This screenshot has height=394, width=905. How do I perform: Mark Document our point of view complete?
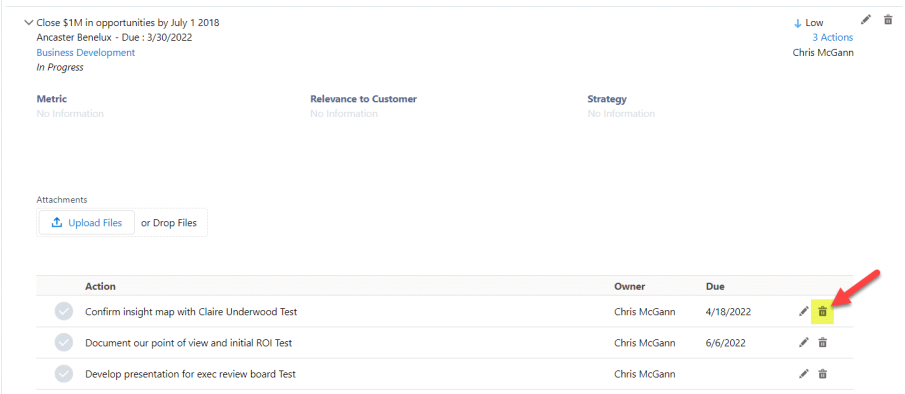(63, 343)
